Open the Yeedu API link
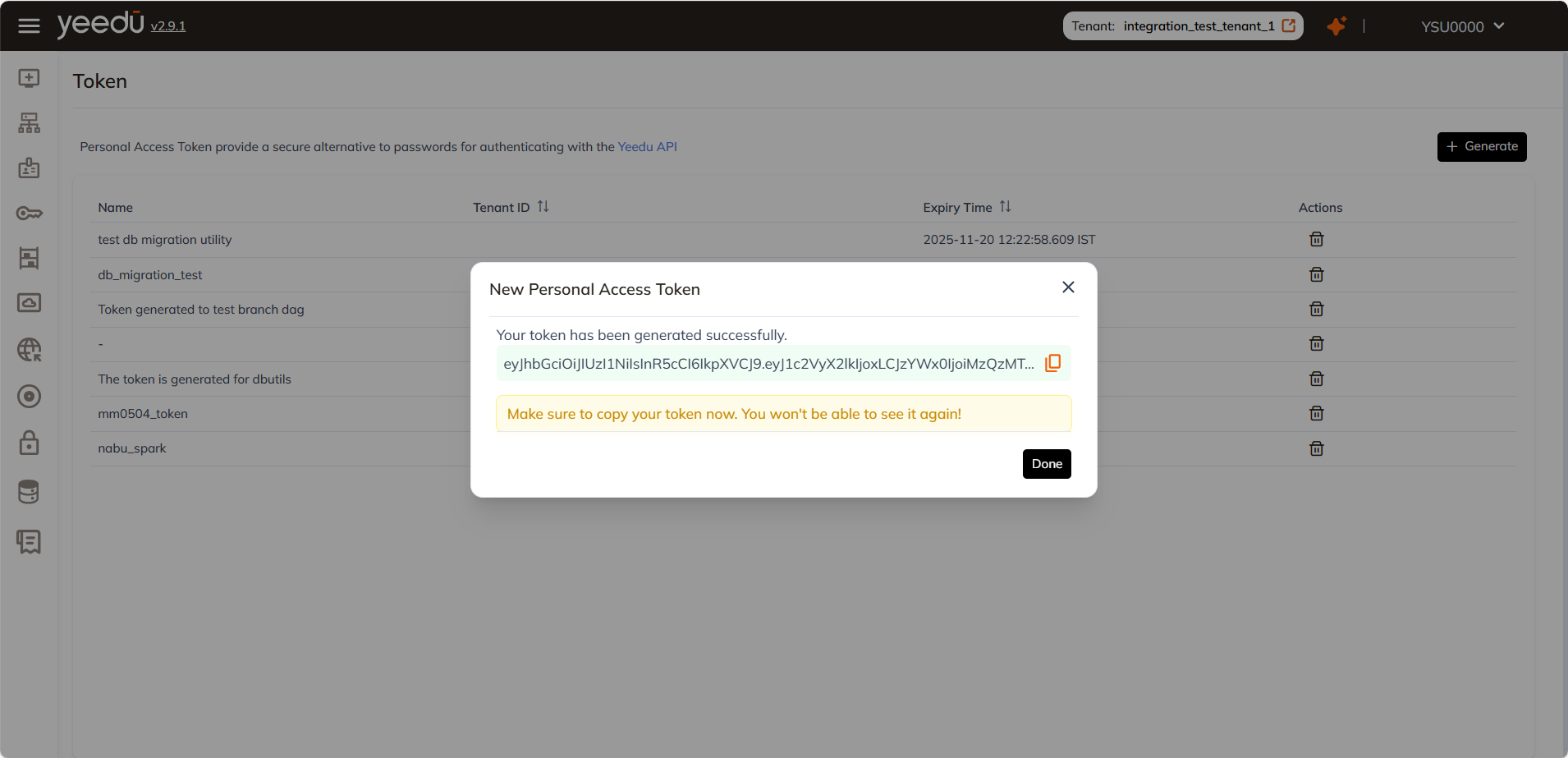The width and height of the screenshot is (1568, 758). coord(647,147)
